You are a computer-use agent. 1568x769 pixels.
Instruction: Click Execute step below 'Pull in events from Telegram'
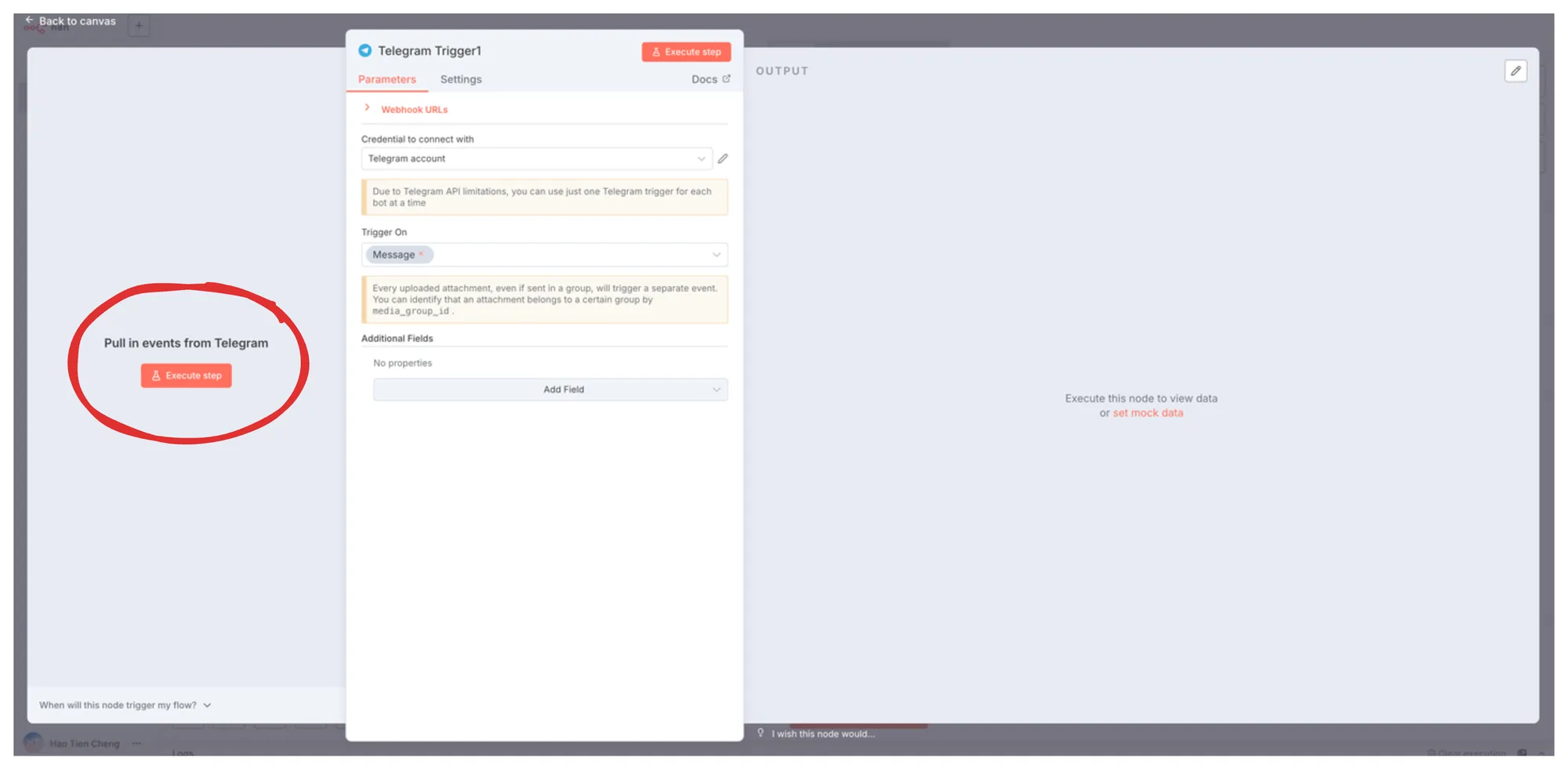(x=187, y=376)
